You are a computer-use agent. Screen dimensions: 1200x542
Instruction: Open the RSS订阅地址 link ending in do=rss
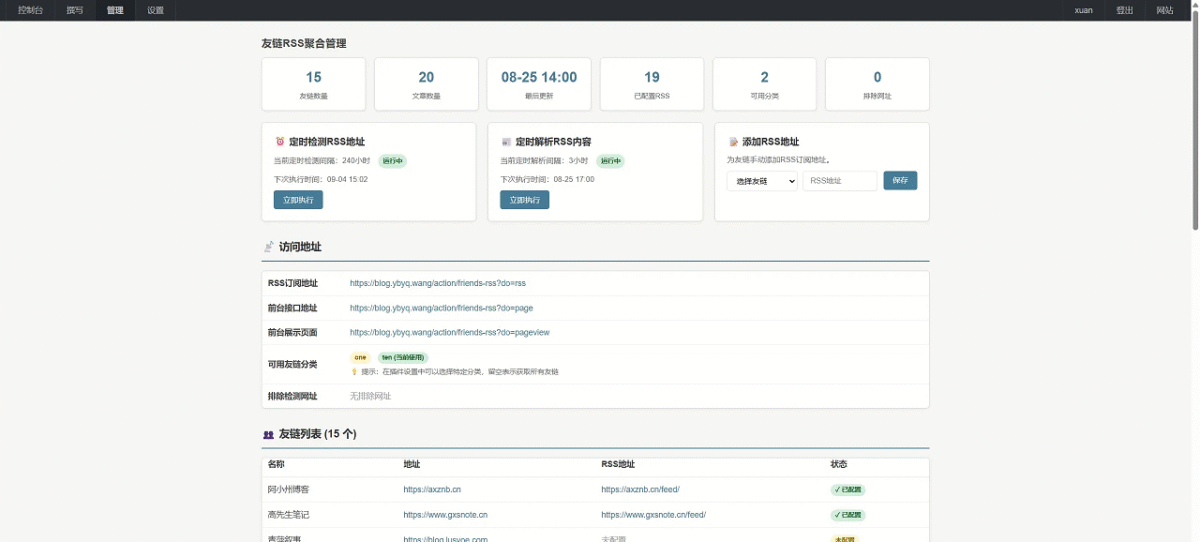[437, 283]
